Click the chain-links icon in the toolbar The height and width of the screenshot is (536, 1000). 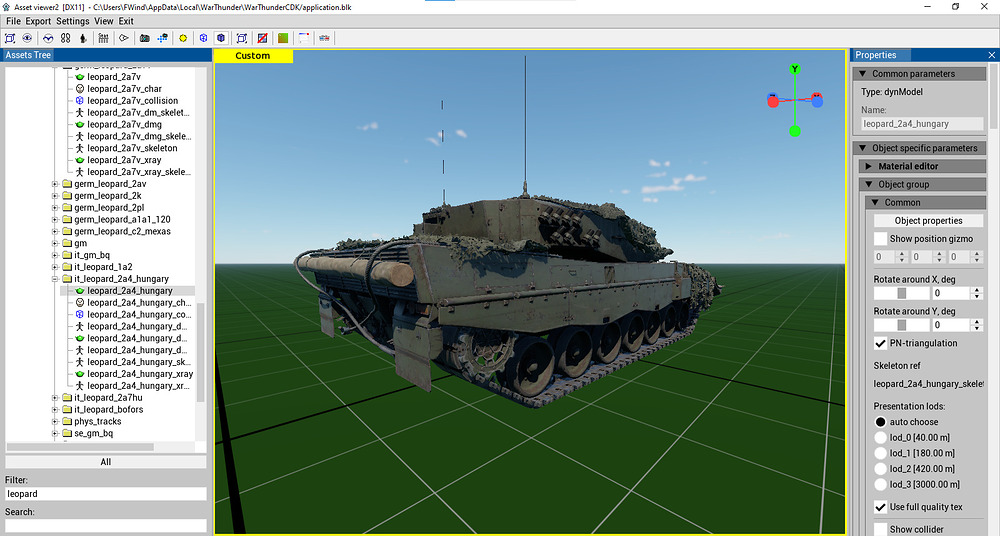(x=65, y=38)
